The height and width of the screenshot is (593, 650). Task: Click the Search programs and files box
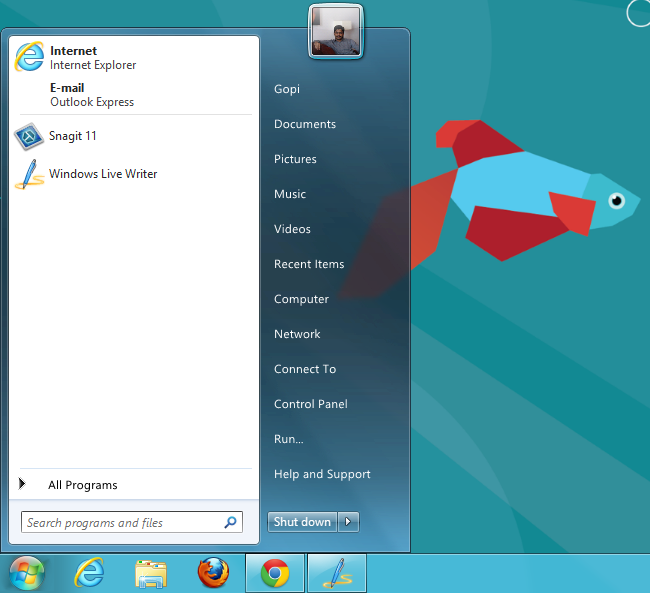(x=120, y=522)
